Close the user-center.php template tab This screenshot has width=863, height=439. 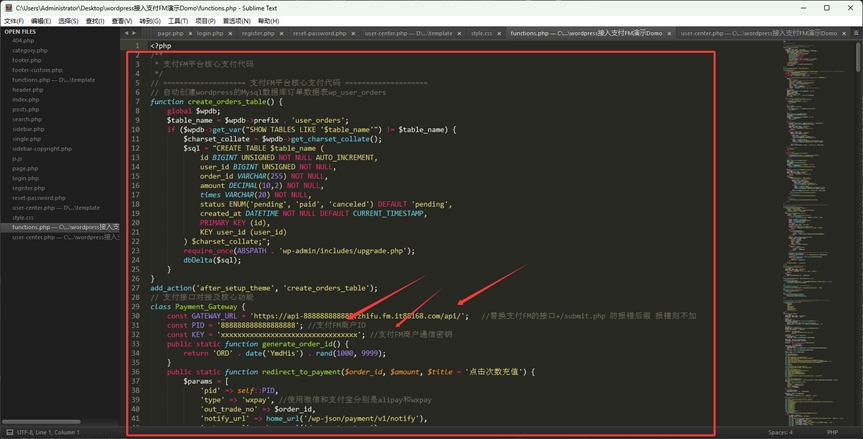click(459, 34)
